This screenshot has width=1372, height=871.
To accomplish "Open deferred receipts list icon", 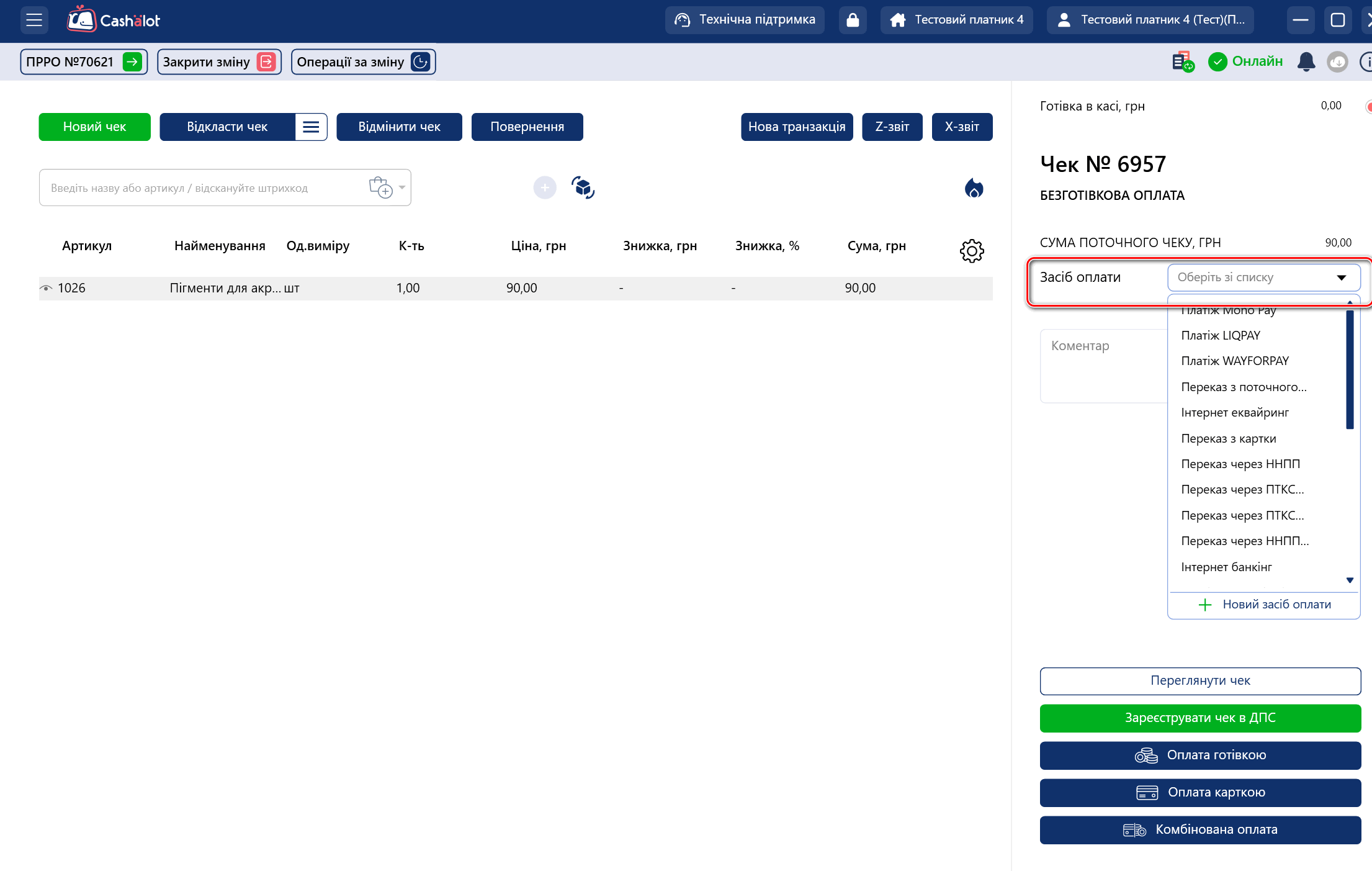I will [x=311, y=127].
